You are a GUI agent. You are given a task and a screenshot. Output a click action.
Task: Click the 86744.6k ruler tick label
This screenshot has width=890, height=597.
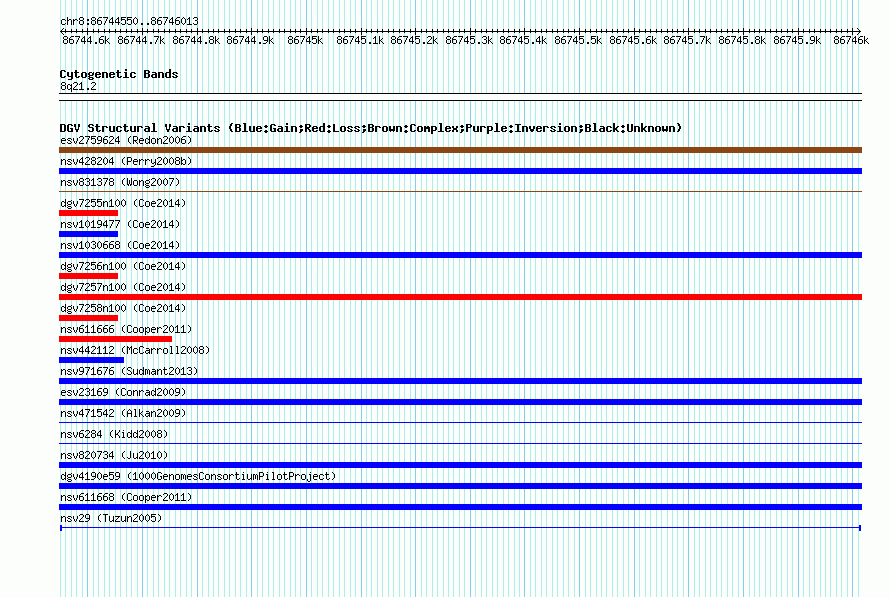click(x=86, y=40)
